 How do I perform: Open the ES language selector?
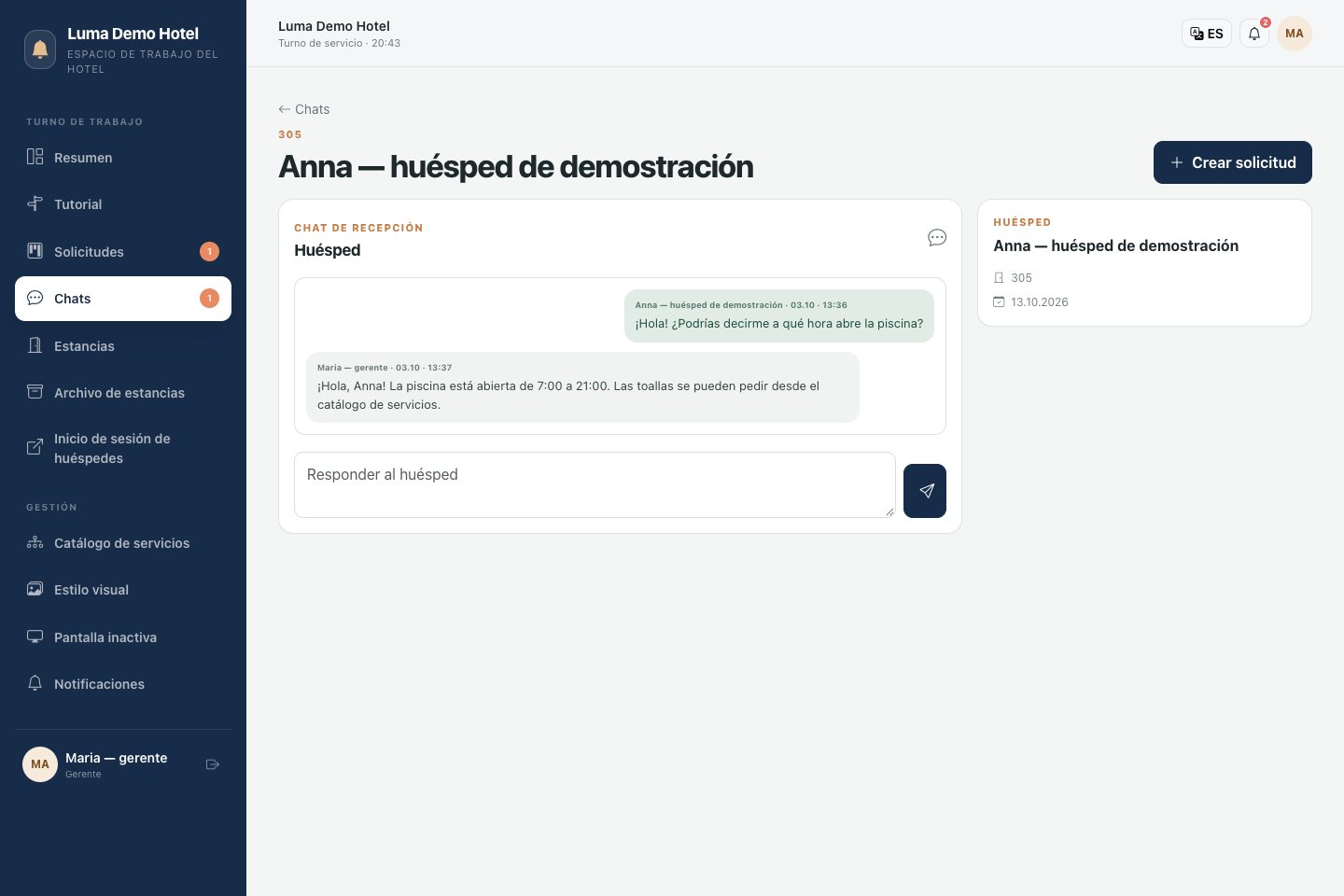(x=1207, y=34)
